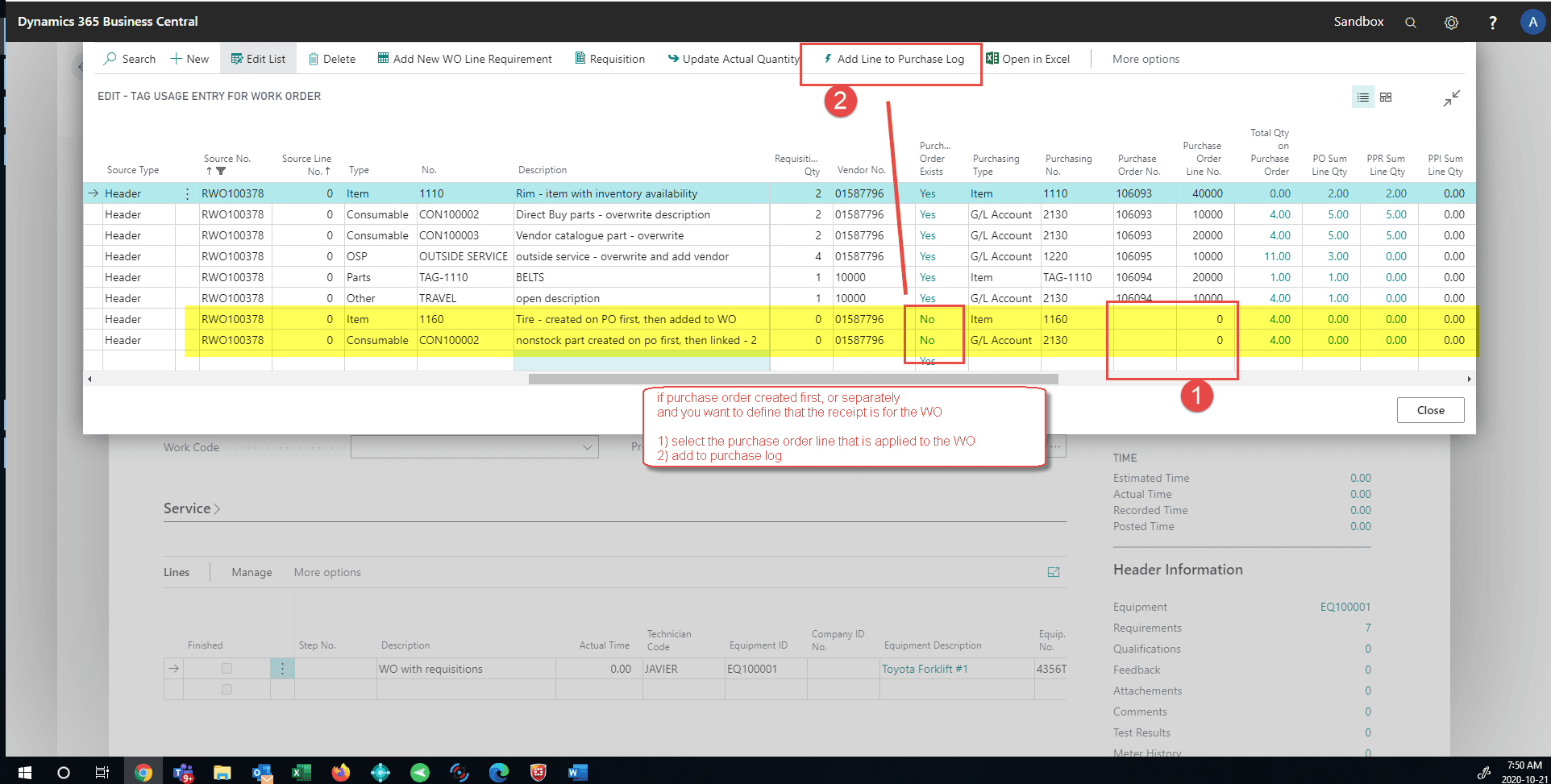Screen dimensions: 1551x784
Task: Open Requirements count 7
Action: (1368, 628)
